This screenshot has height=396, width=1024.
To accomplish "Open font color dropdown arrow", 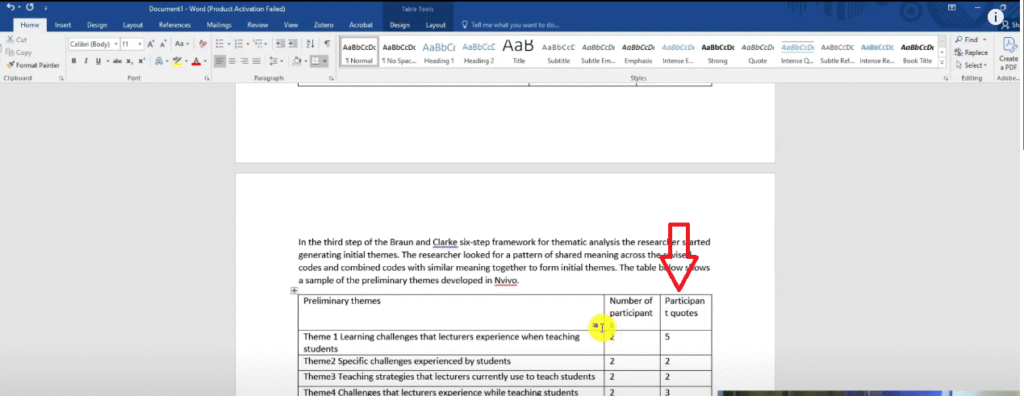I will [205, 61].
